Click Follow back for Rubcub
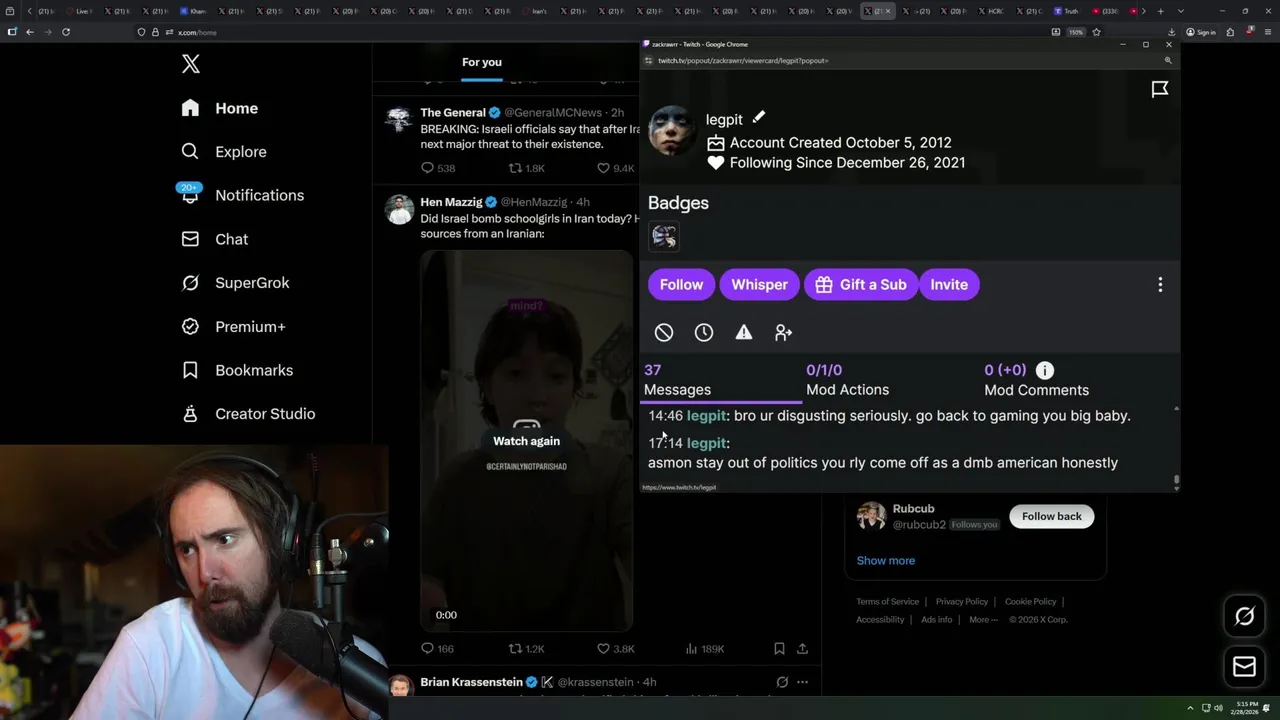This screenshot has width=1280, height=720. tap(1051, 516)
